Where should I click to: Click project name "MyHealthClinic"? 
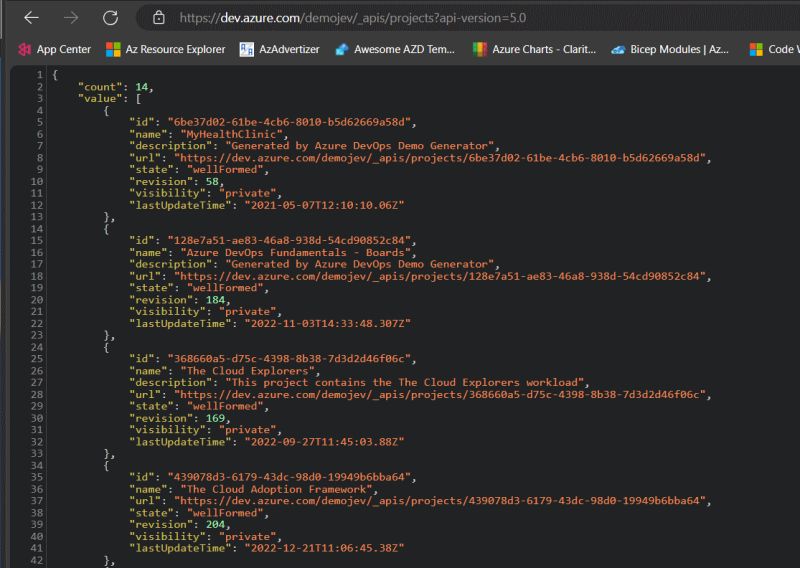click(232, 134)
